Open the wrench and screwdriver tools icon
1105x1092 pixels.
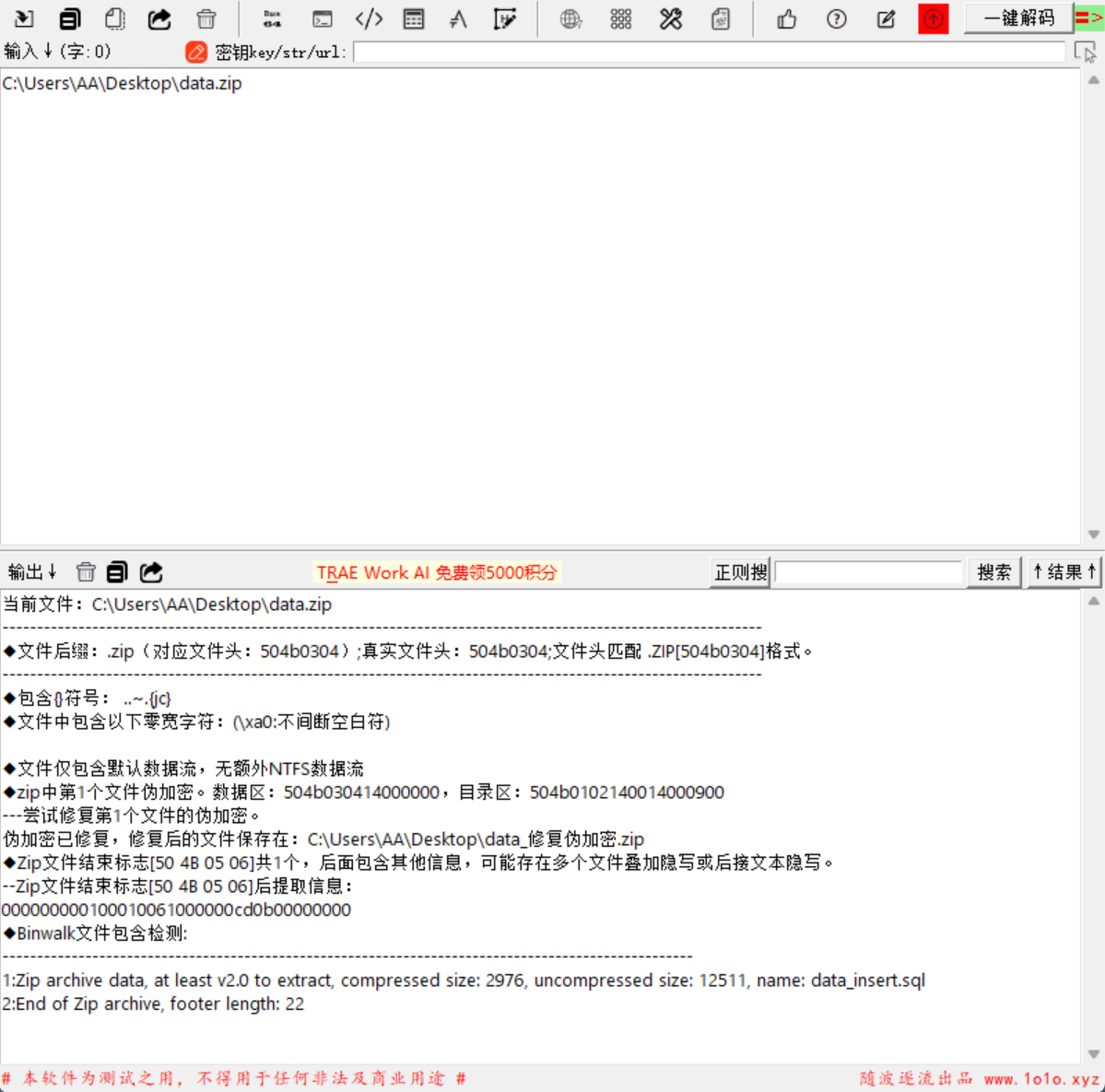(671, 19)
